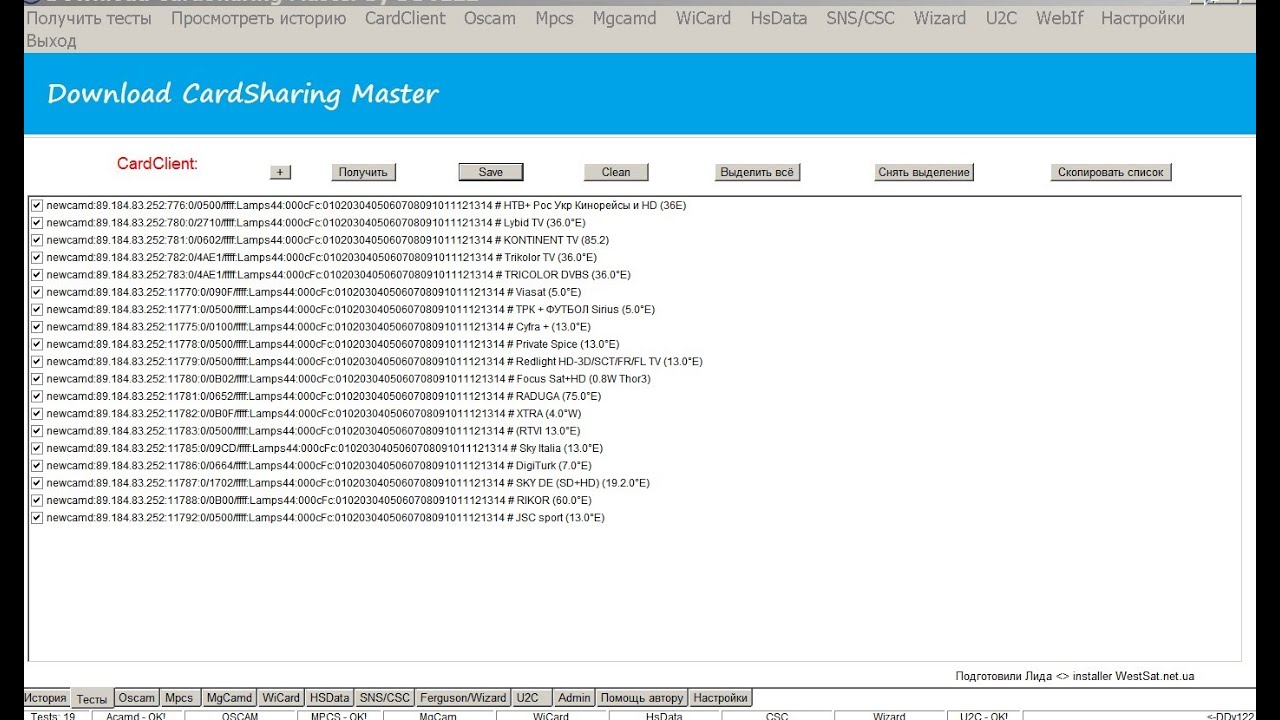Switch to the Oscam bottom tab
This screenshot has width=1280, height=720.
[x=138, y=698]
